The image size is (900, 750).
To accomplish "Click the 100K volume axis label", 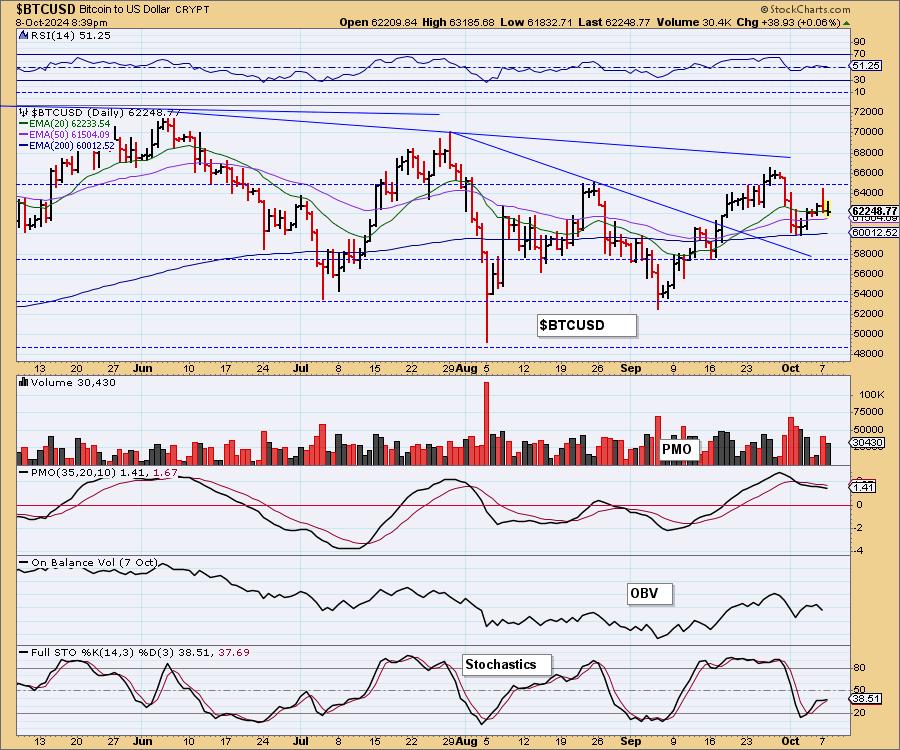I will pyautogui.click(x=871, y=394).
